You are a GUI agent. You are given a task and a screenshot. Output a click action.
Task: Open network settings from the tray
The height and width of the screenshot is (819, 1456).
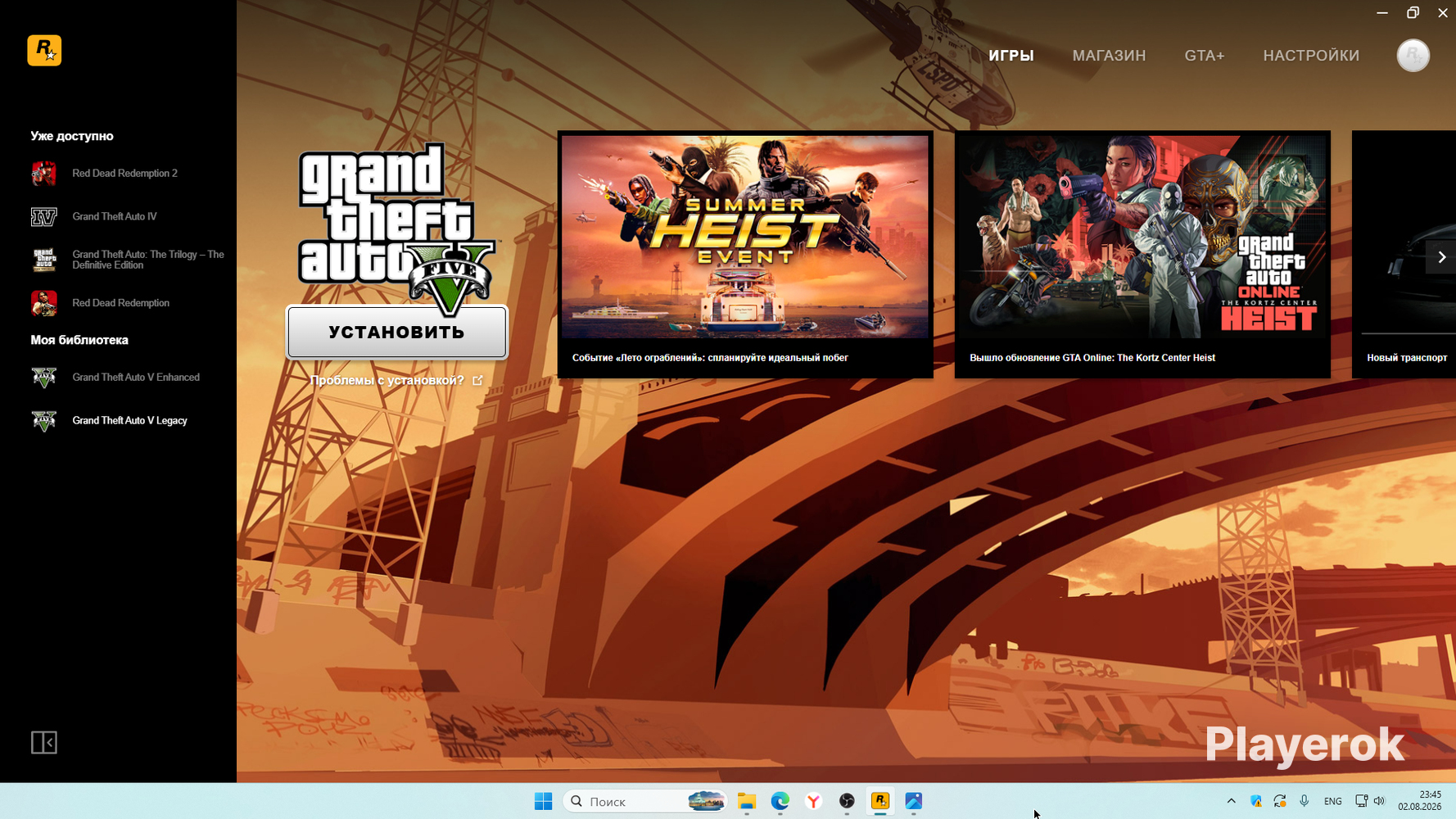(1361, 801)
